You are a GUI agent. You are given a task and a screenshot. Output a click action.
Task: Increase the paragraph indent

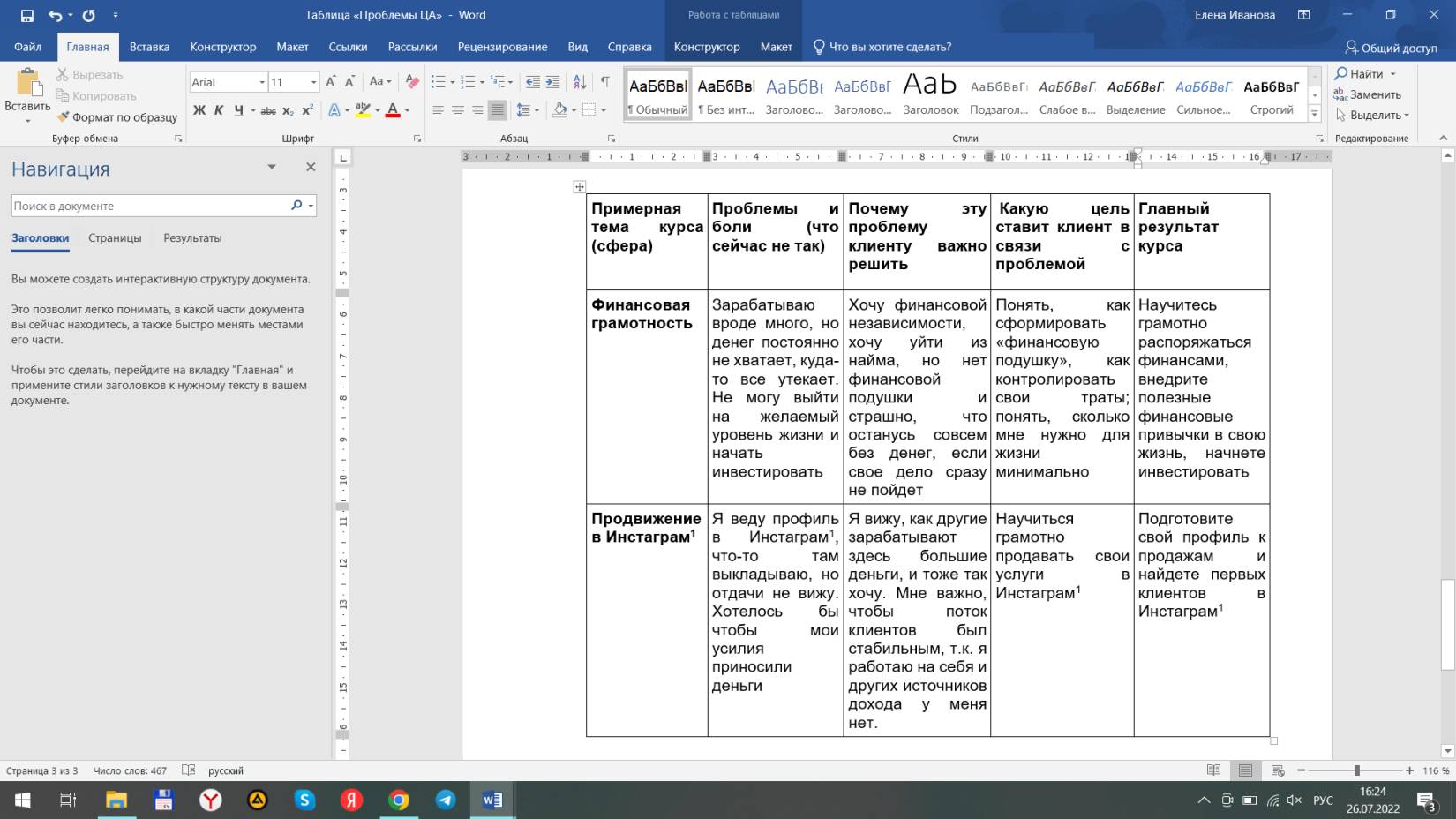(552, 81)
